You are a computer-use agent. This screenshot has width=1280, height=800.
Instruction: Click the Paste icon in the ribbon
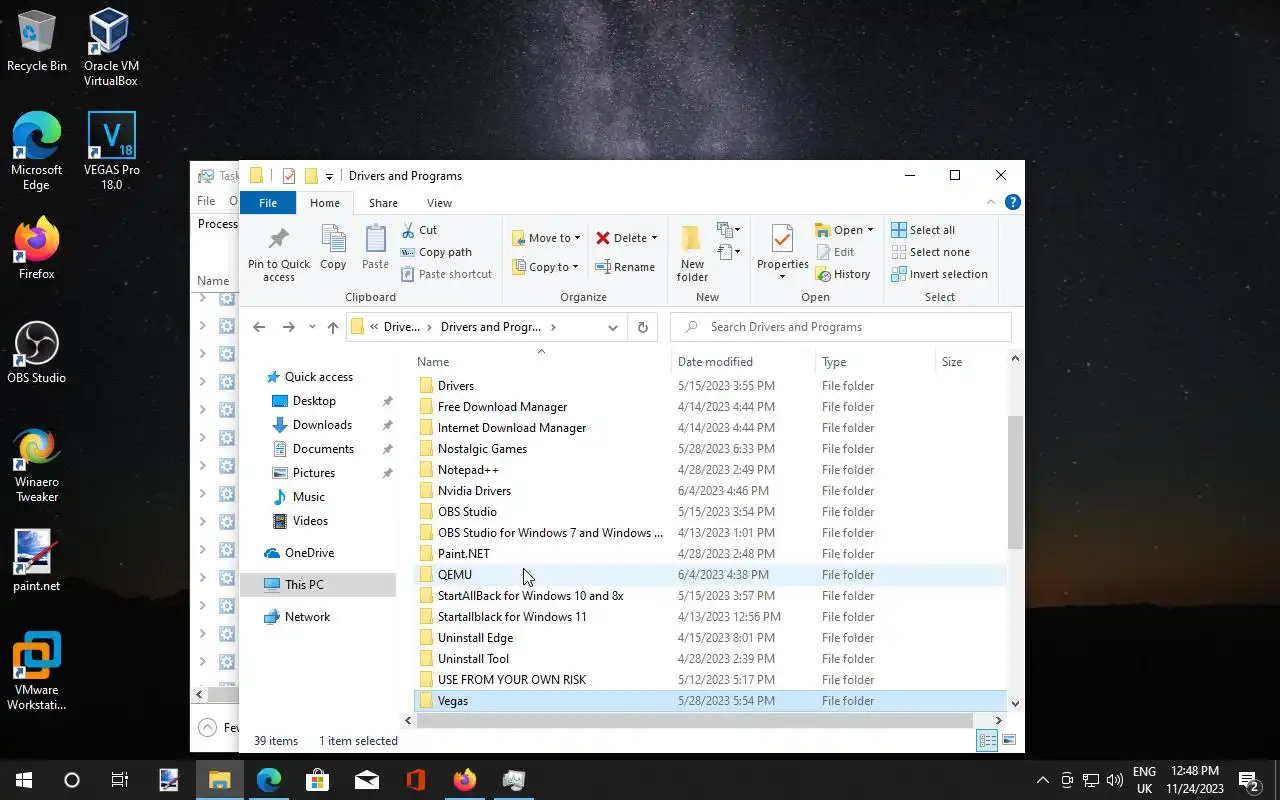pos(375,247)
